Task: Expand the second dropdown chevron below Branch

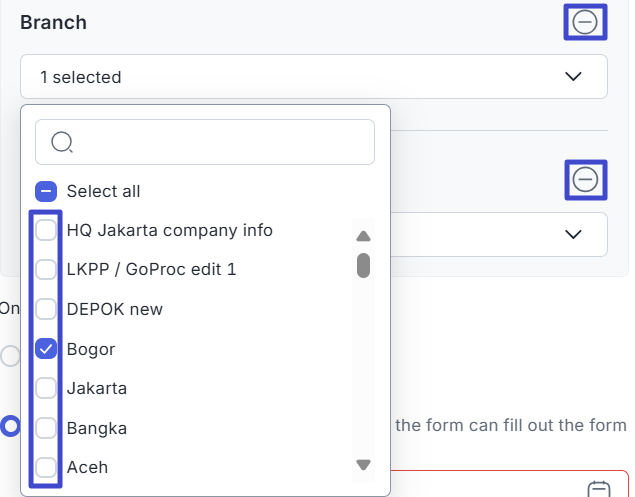Action: (573, 234)
